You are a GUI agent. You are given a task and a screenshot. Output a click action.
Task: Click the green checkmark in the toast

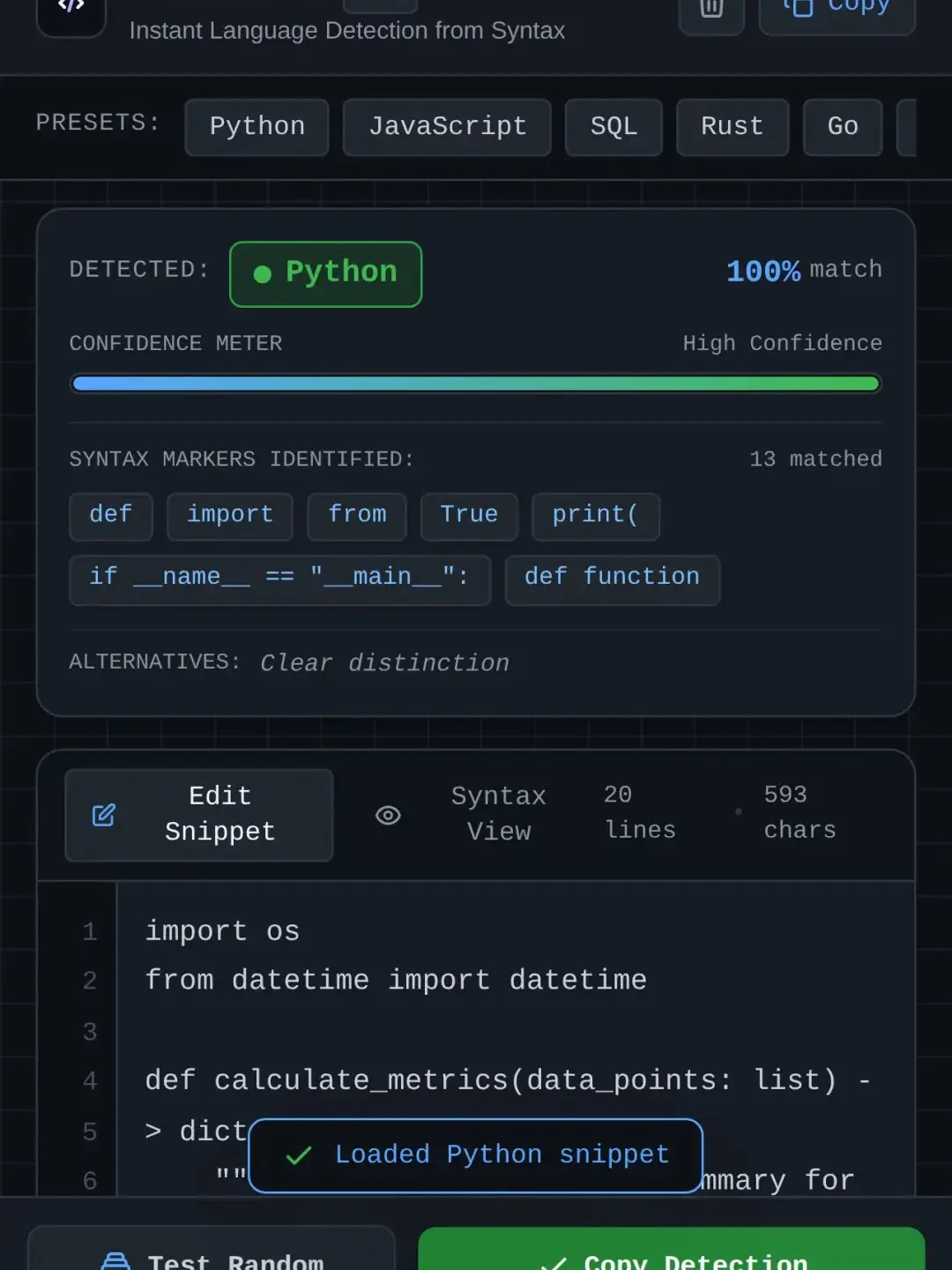point(299,1155)
